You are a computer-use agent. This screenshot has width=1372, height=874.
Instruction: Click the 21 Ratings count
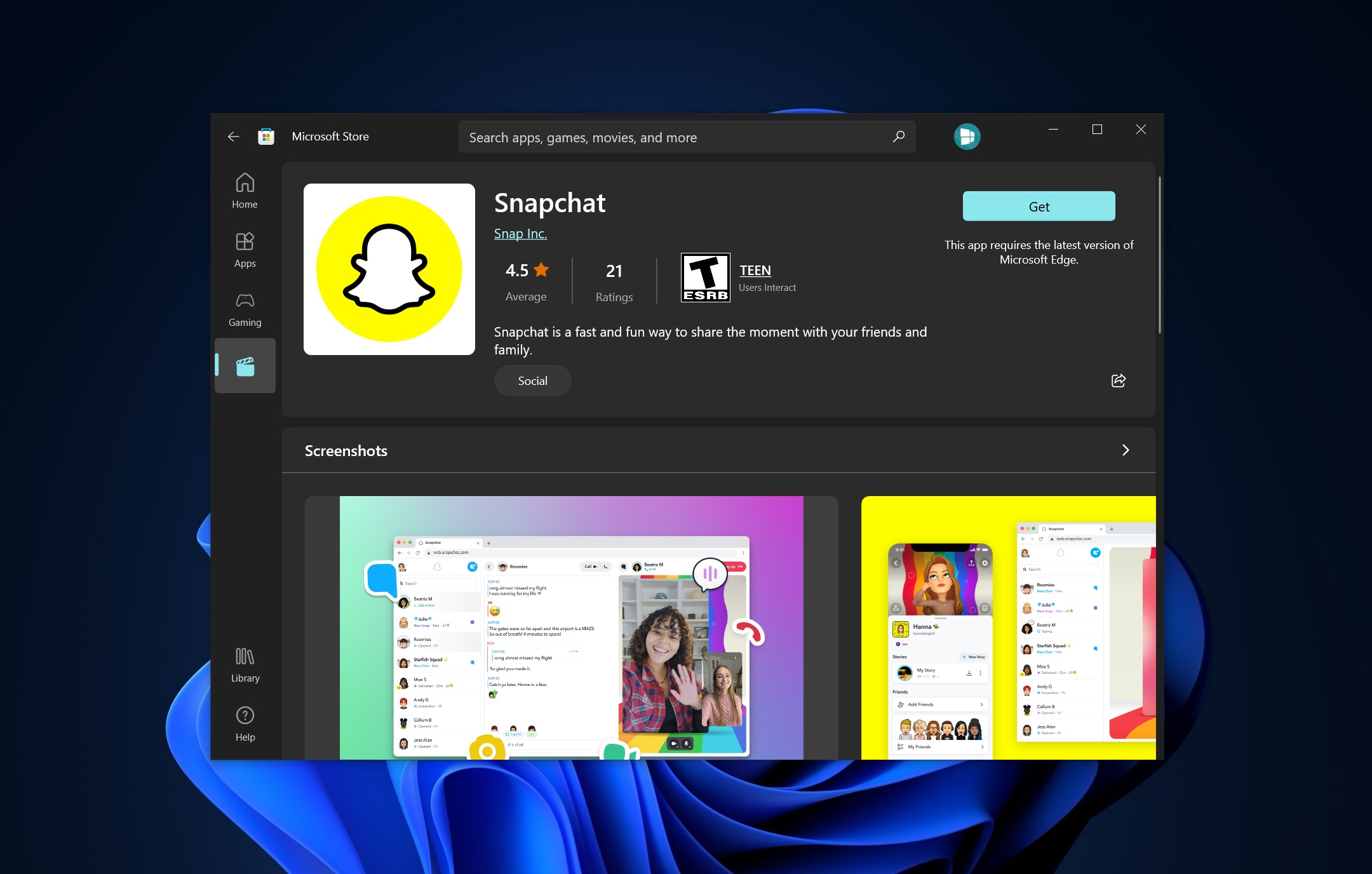(x=614, y=282)
